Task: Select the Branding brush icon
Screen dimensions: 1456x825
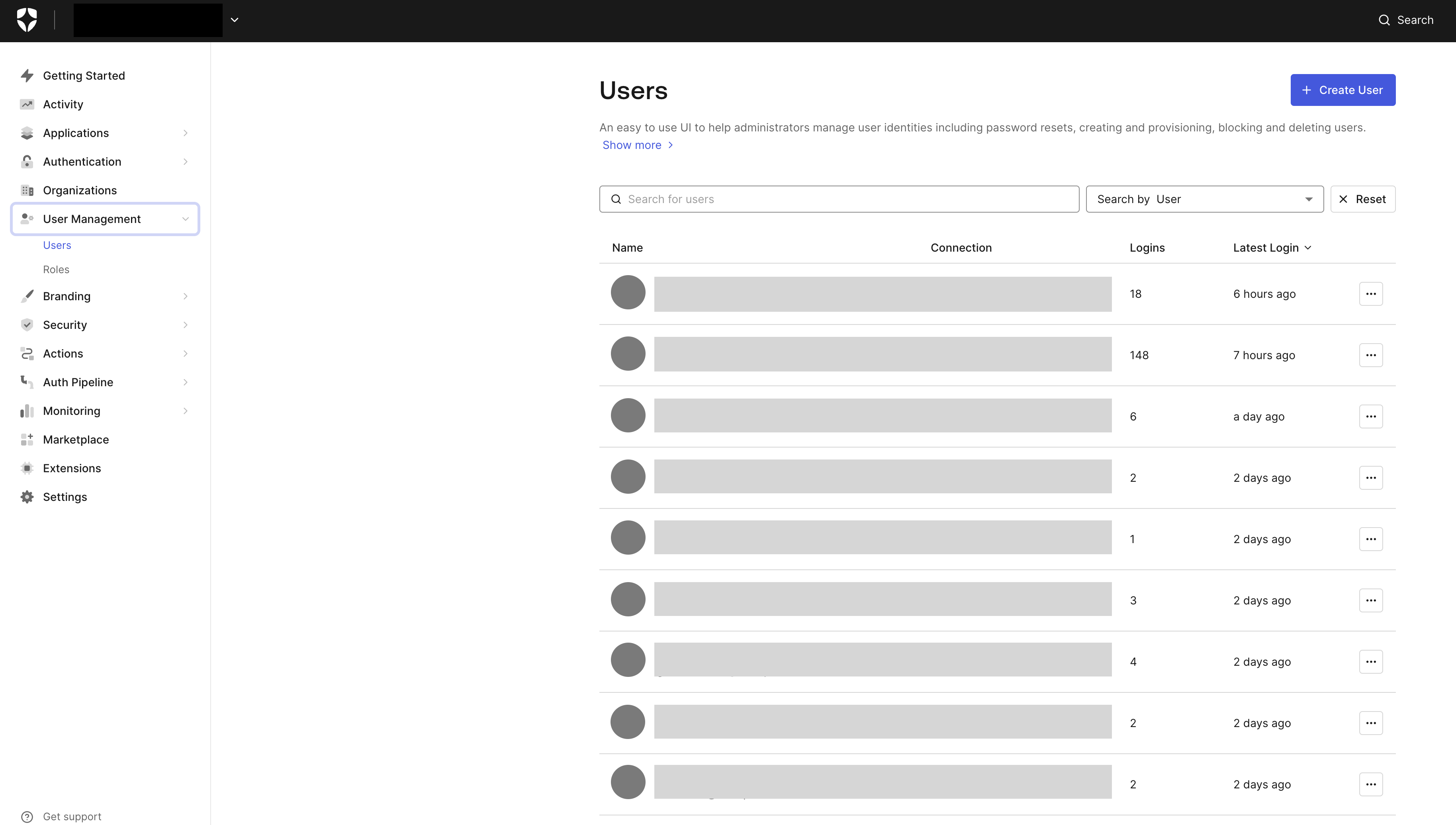Action: [27, 296]
